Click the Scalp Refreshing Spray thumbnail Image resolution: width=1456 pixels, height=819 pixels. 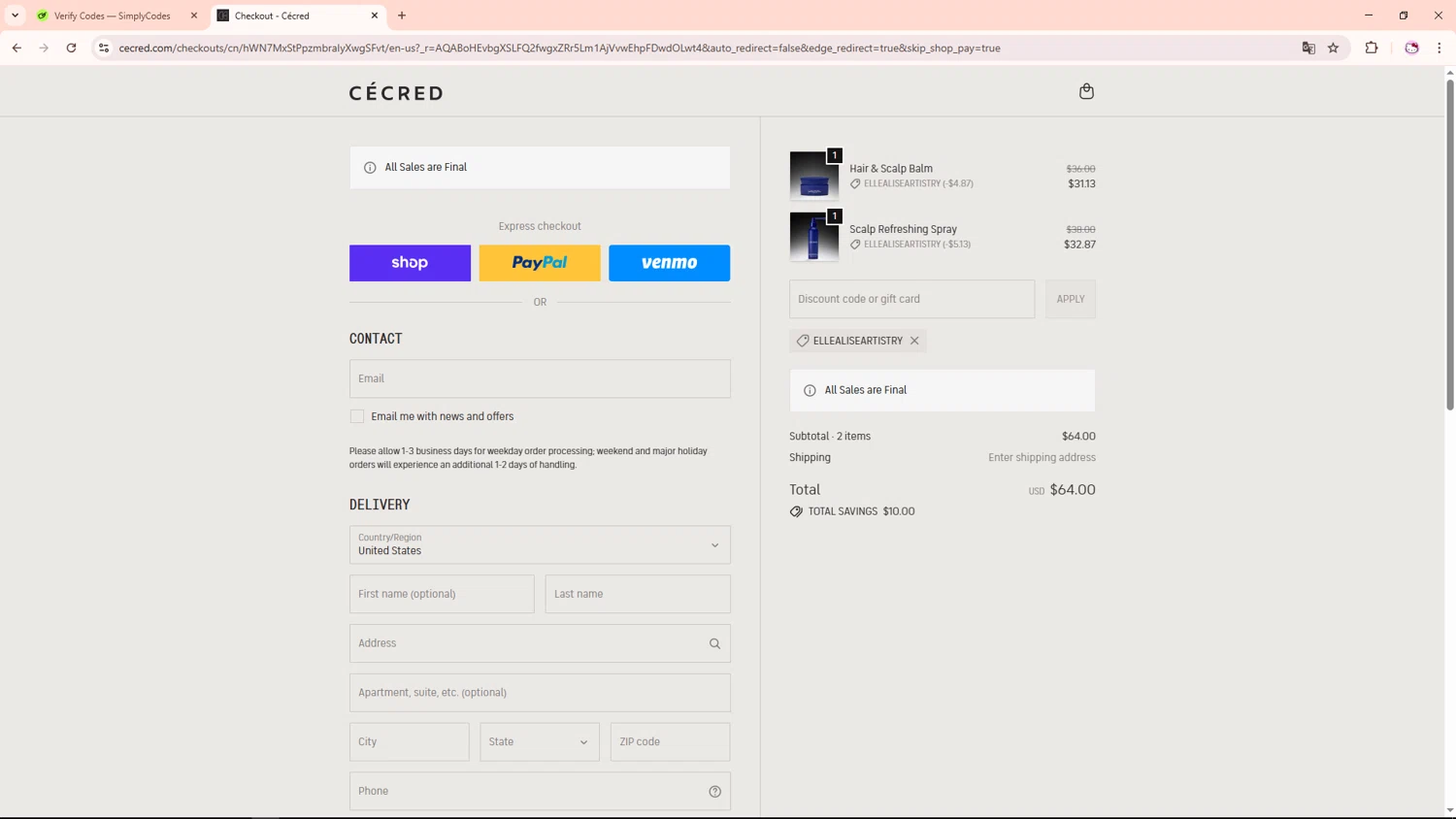point(814,237)
